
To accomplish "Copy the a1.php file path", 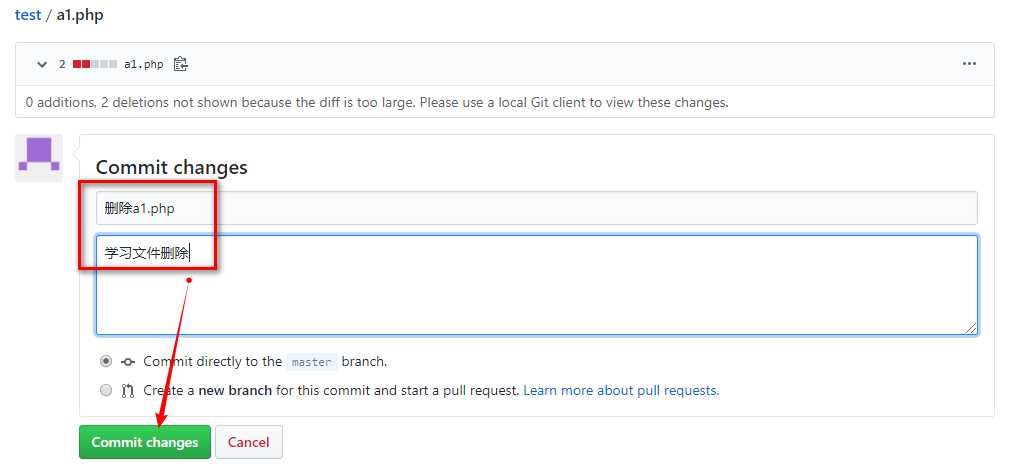I will click(180, 64).
